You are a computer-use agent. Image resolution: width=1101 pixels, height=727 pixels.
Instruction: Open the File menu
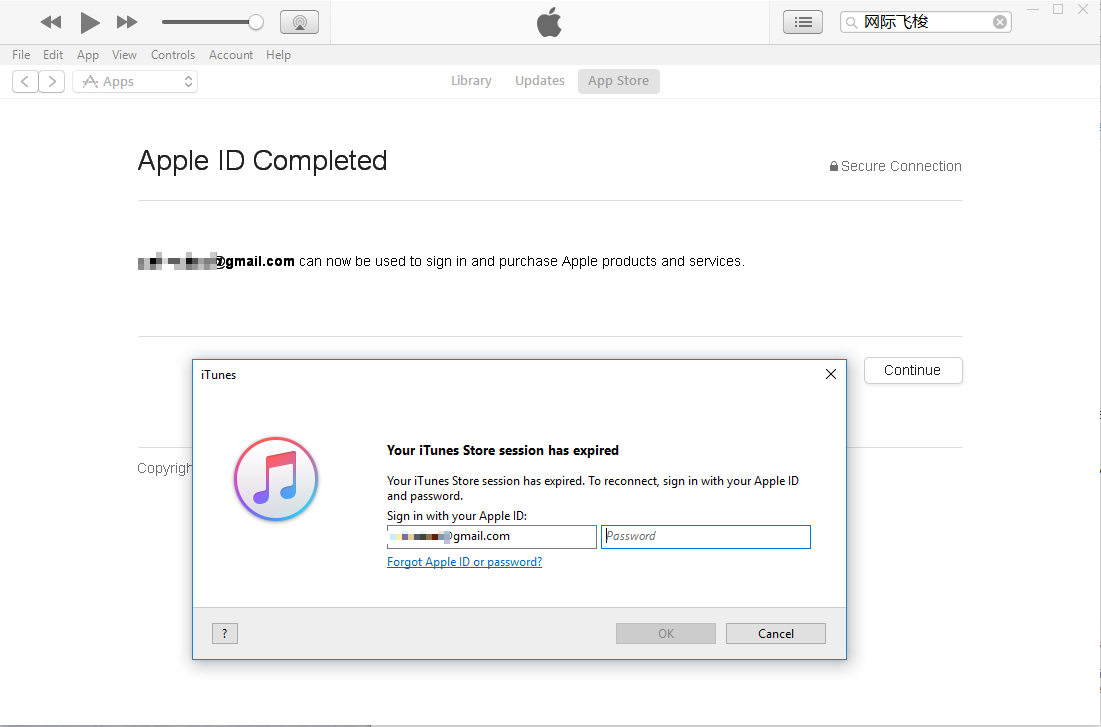point(21,55)
